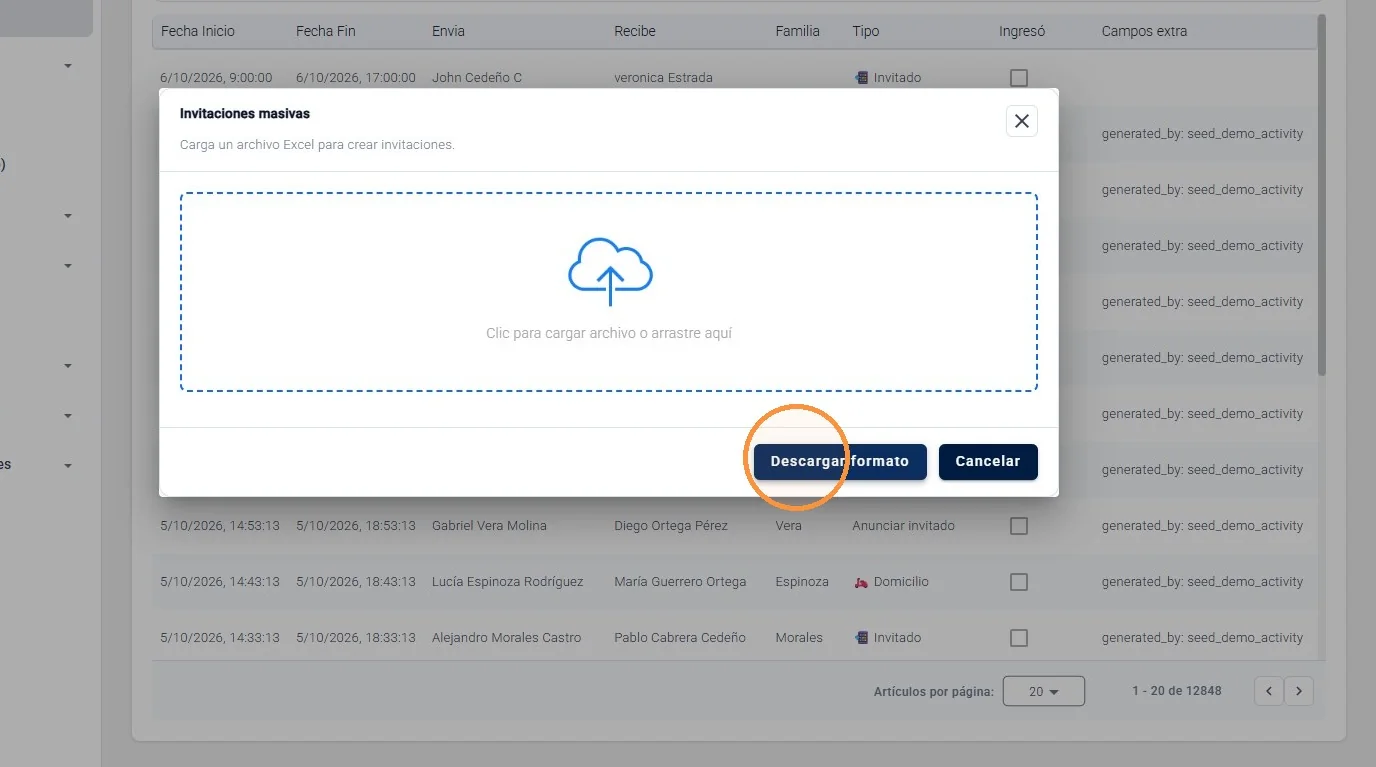
Task: Go to the previous page arrow
Action: (1269, 691)
